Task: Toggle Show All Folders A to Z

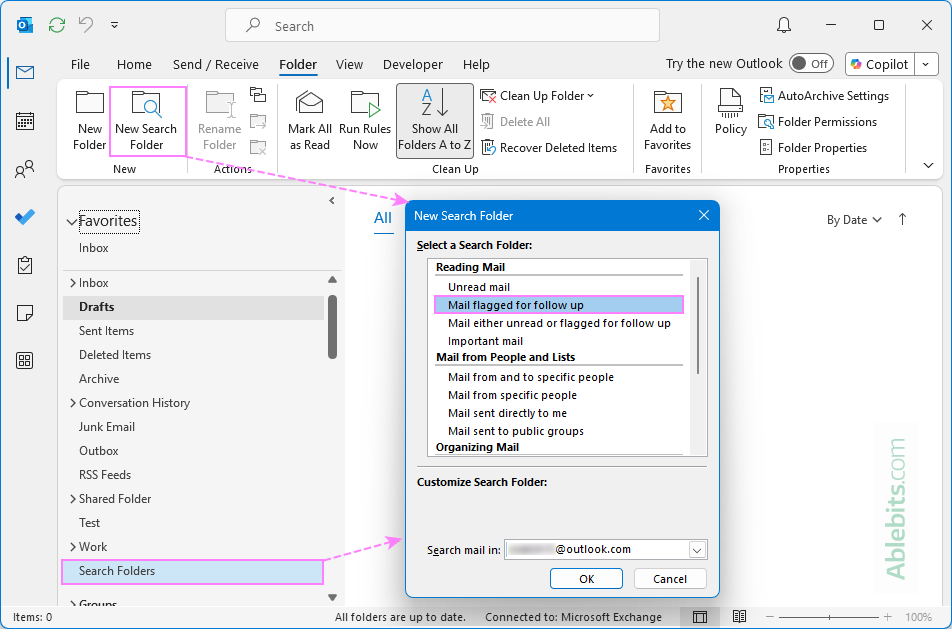Action: click(435, 120)
